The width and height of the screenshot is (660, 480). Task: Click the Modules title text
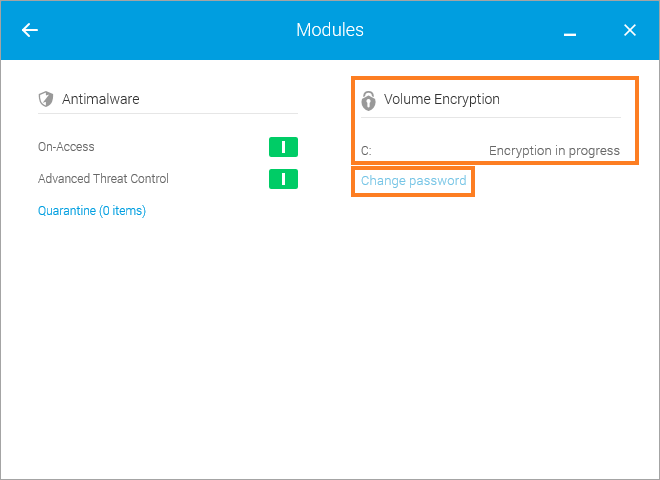330,30
